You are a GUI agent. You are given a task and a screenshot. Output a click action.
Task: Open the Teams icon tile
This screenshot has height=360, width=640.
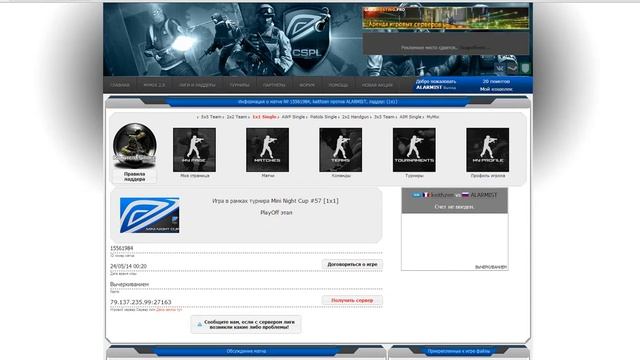click(x=340, y=150)
